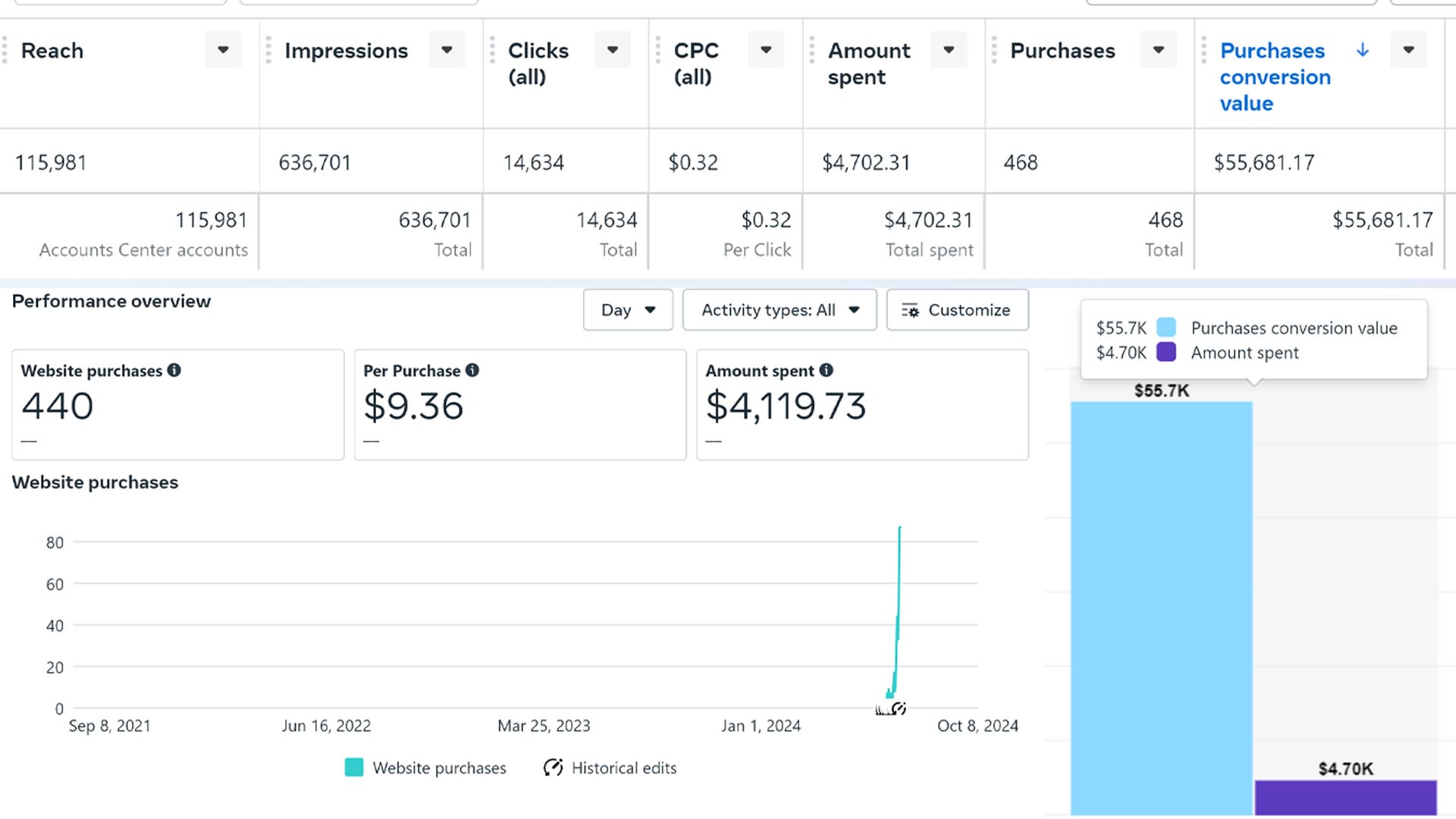Click Amount spent column header
Screen dimensions: 1456x819
pyautogui.click(x=868, y=64)
